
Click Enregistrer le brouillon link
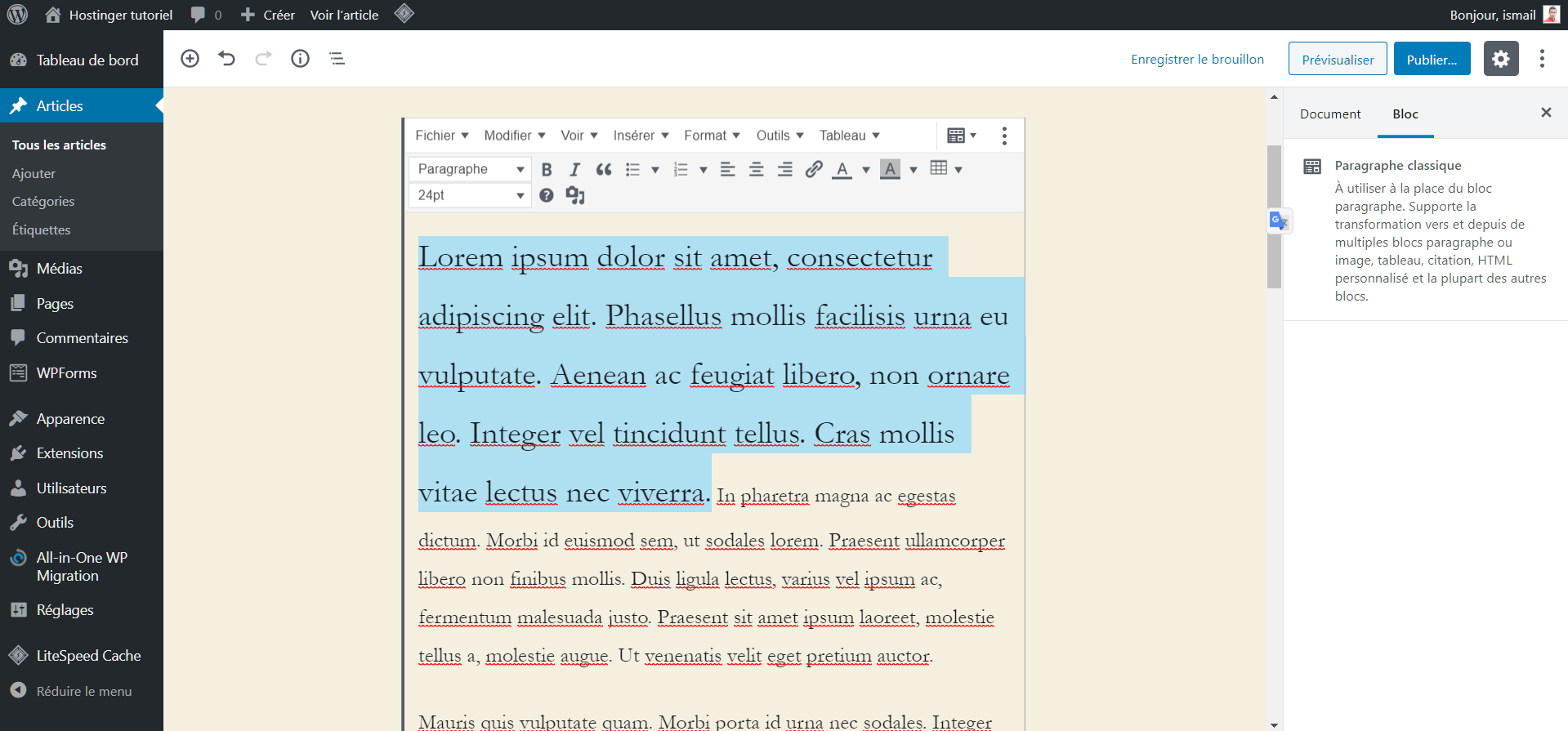click(1197, 59)
